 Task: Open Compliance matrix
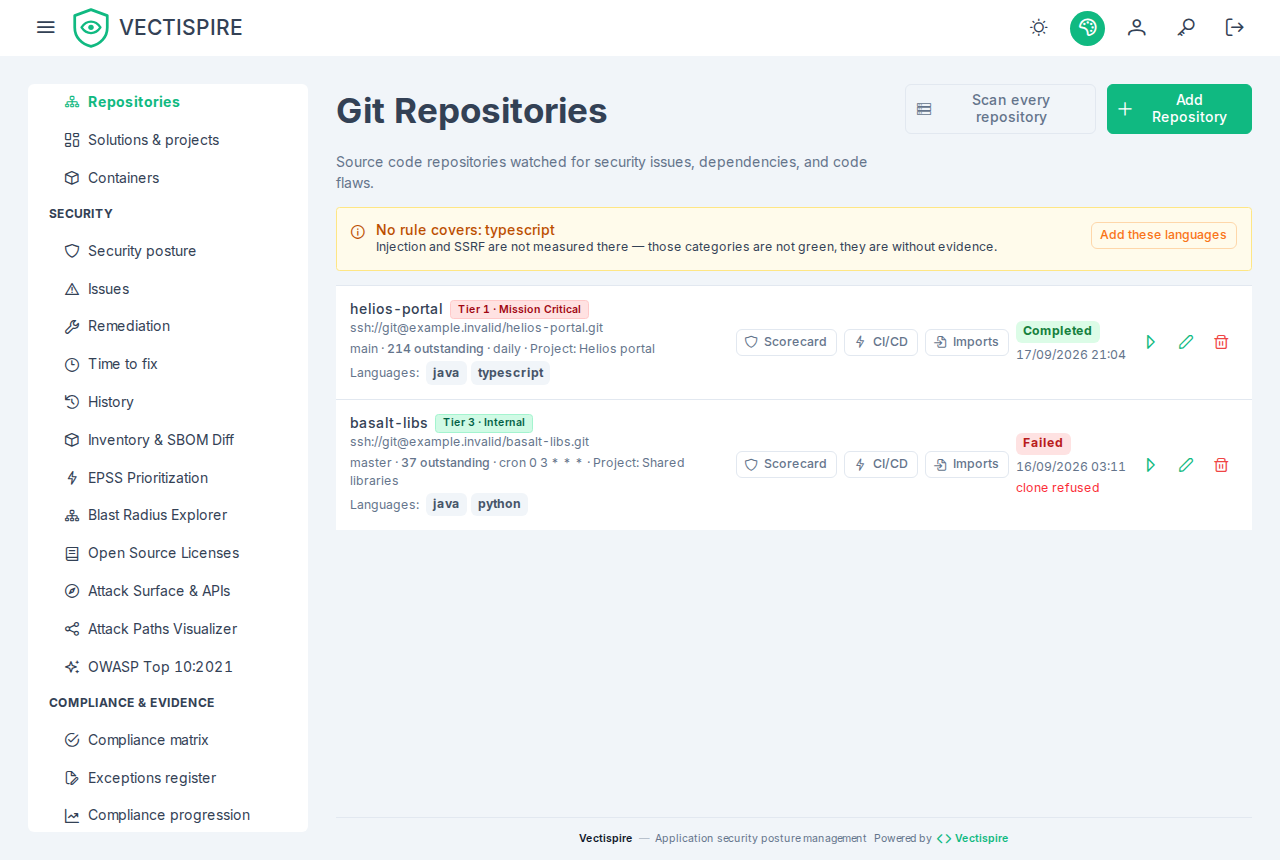click(168, 740)
